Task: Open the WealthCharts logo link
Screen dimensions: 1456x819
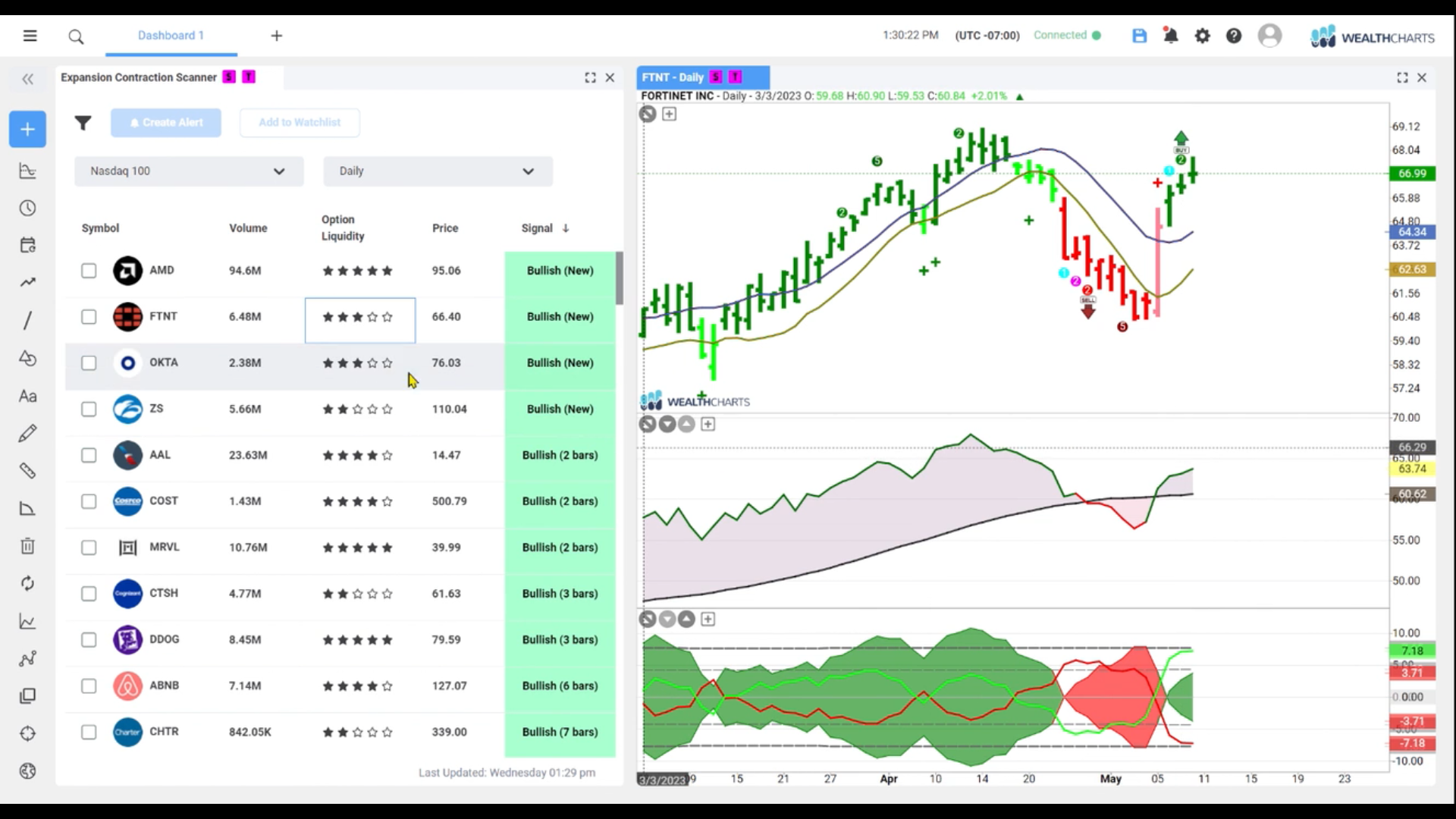Action: click(x=1373, y=36)
